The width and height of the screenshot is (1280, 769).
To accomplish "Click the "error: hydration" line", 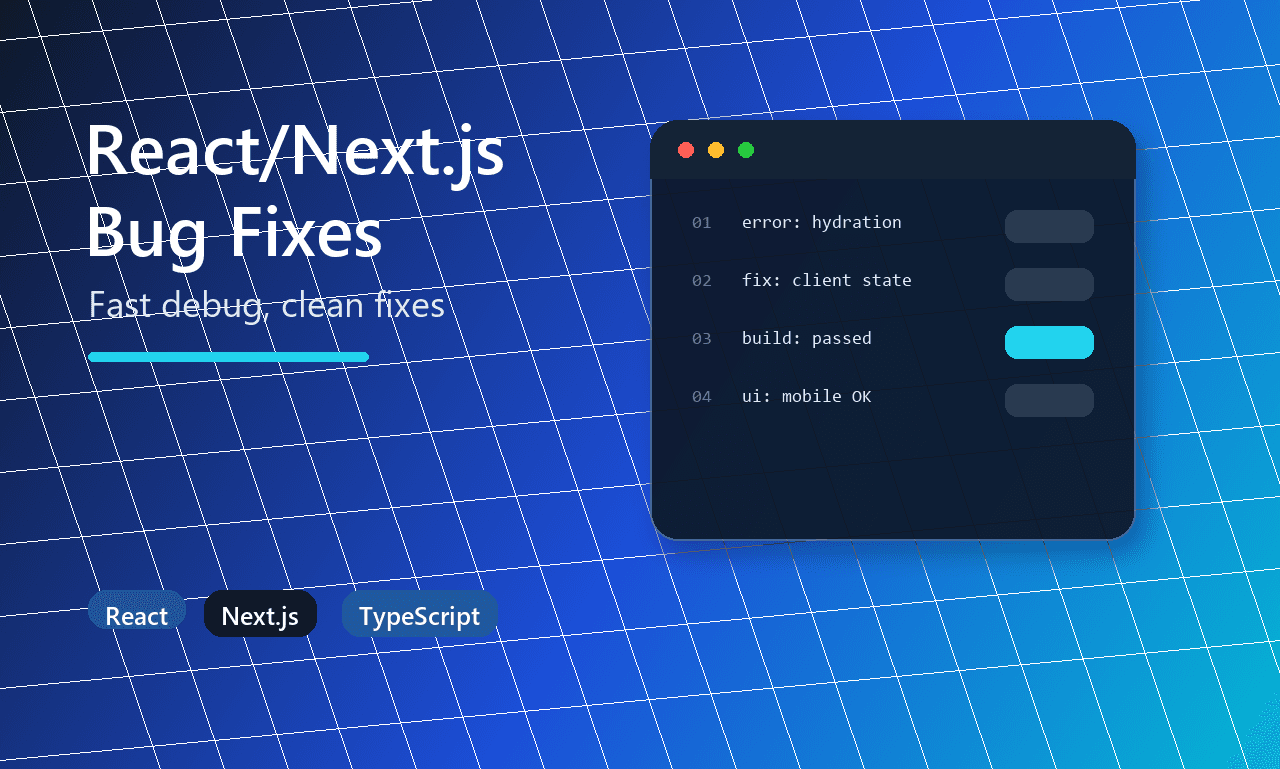I will [x=821, y=223].
